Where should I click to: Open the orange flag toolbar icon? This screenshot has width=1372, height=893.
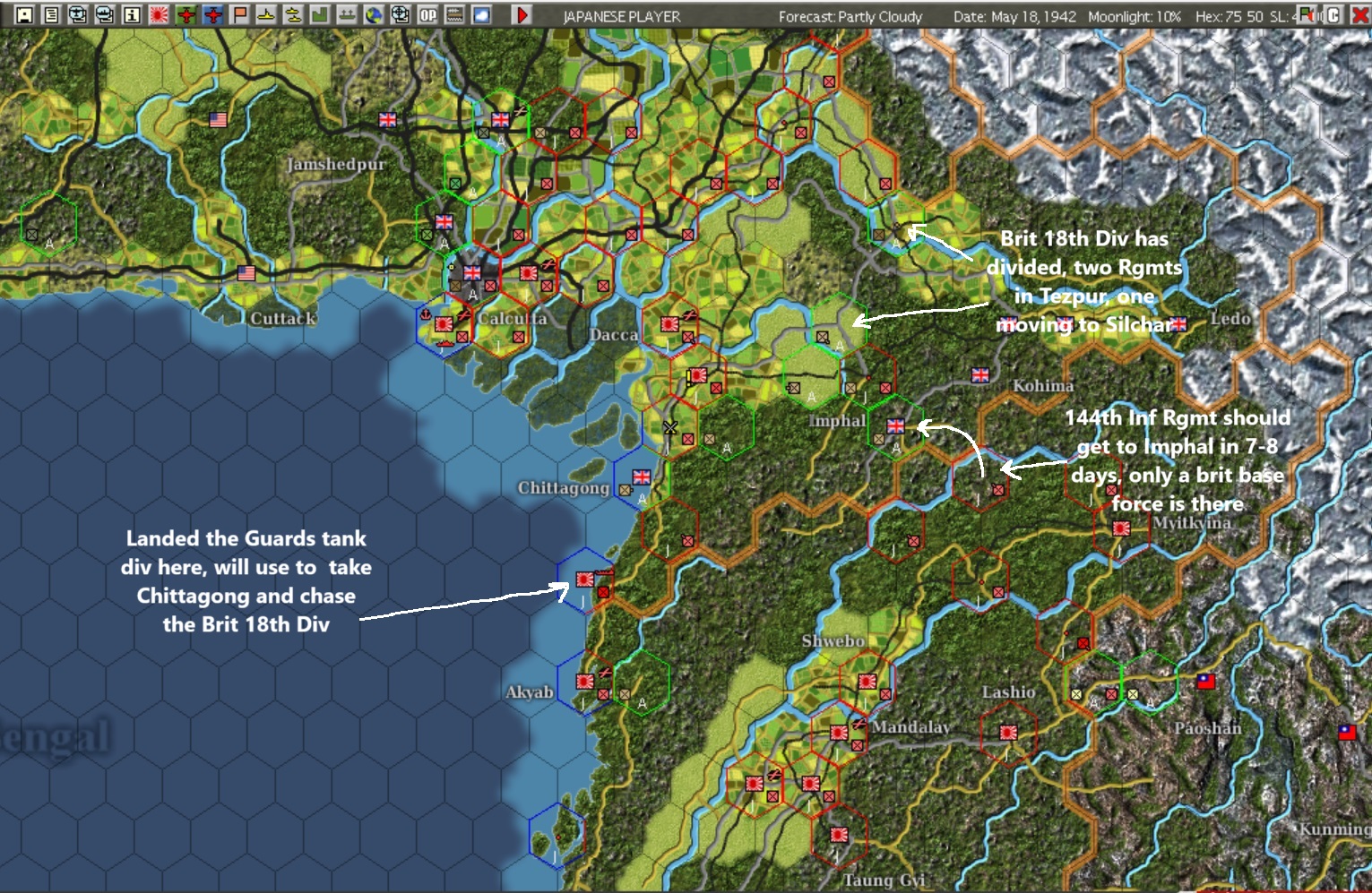click(x=240, y=15)
